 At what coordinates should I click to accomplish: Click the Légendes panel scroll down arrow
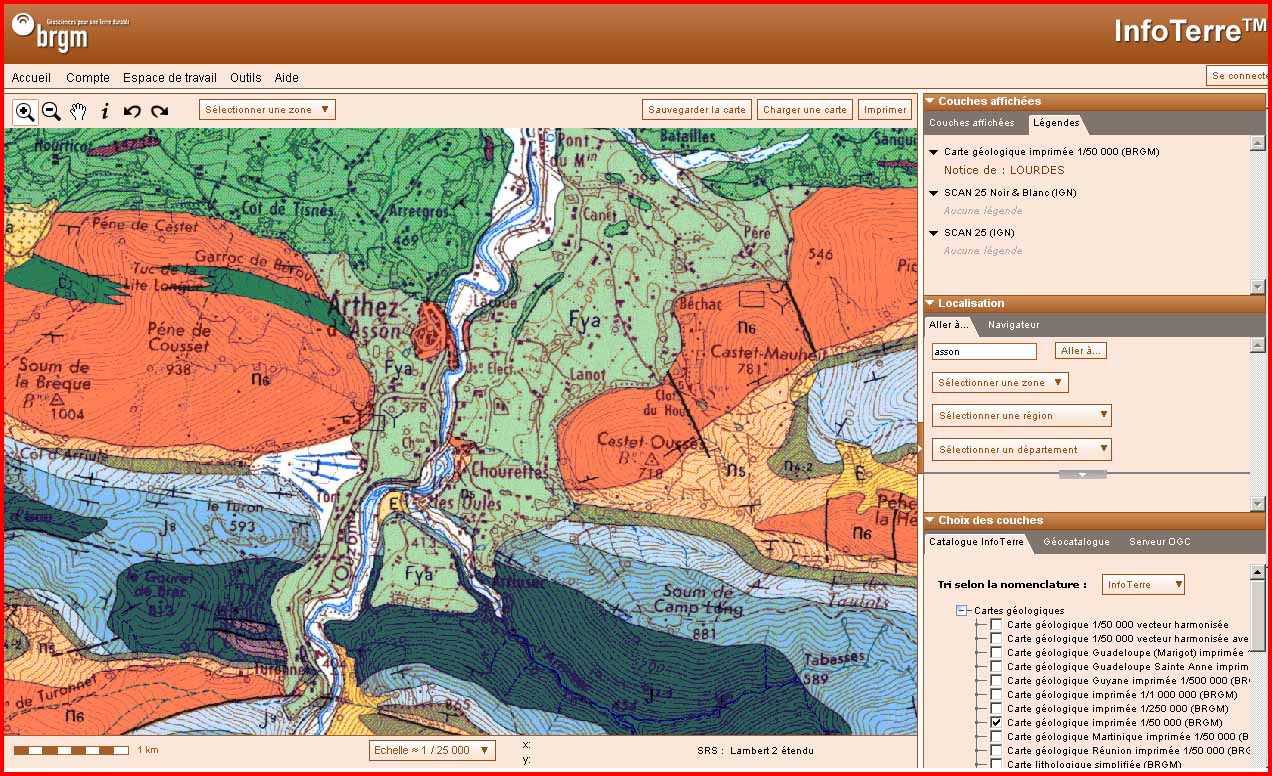tap(1258, 286)
